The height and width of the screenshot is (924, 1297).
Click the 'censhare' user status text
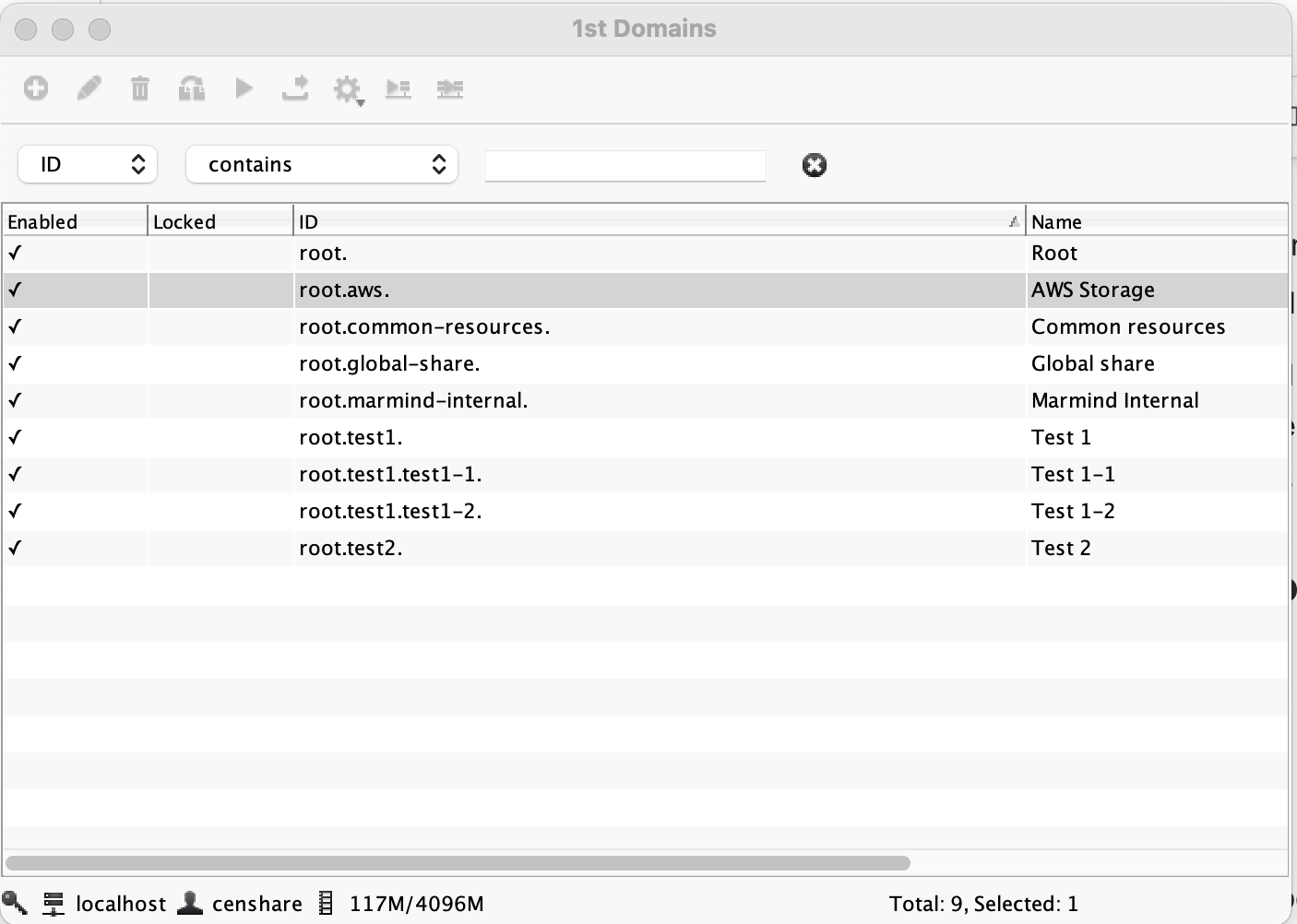pyautogui.click(x=257, y=904)
